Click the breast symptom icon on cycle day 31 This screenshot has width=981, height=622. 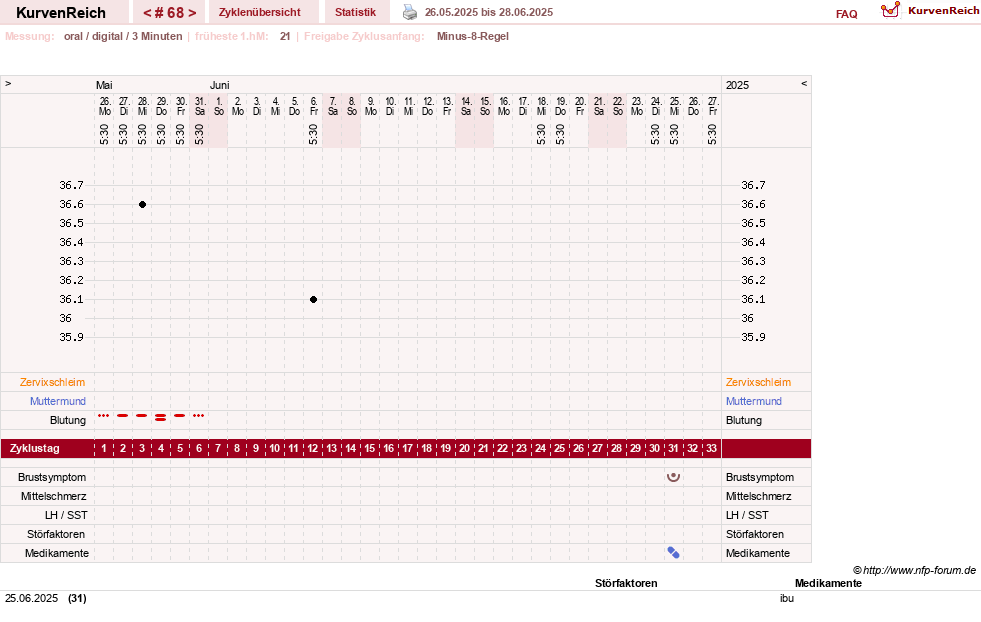point(673,477)
